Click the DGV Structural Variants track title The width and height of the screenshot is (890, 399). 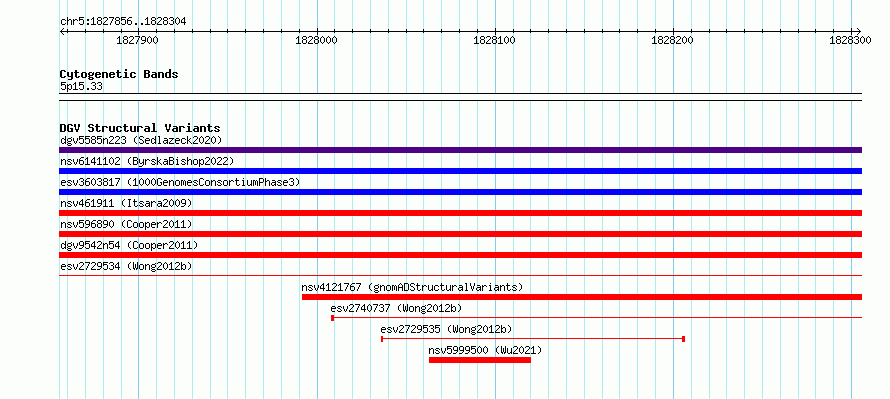point(140,128)
